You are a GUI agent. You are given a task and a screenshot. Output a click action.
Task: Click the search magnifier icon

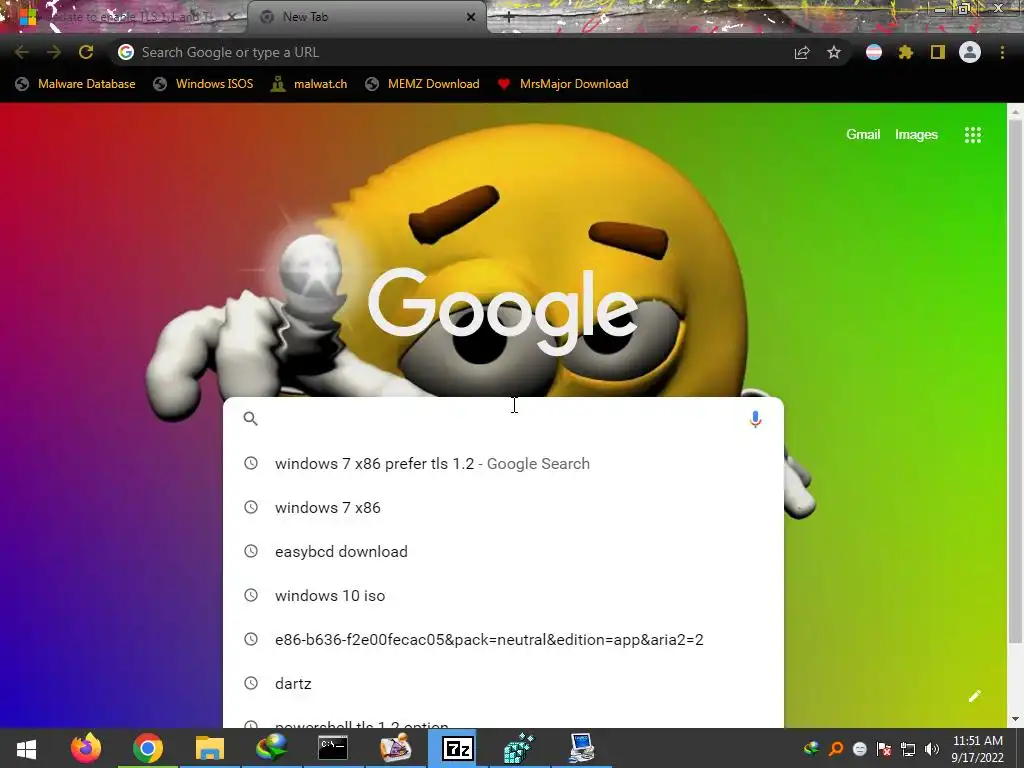pos(251,419)
